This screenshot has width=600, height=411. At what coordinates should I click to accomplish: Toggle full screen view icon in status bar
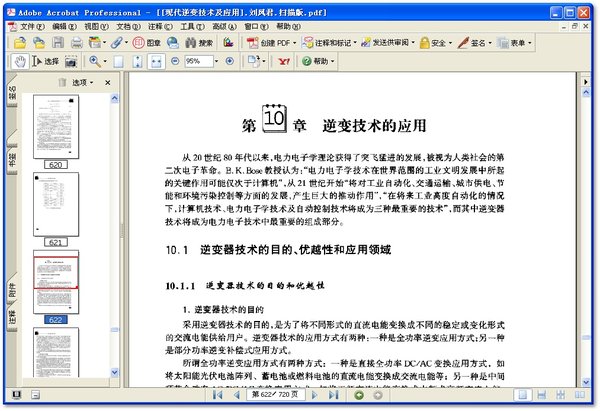click(16, 395)
